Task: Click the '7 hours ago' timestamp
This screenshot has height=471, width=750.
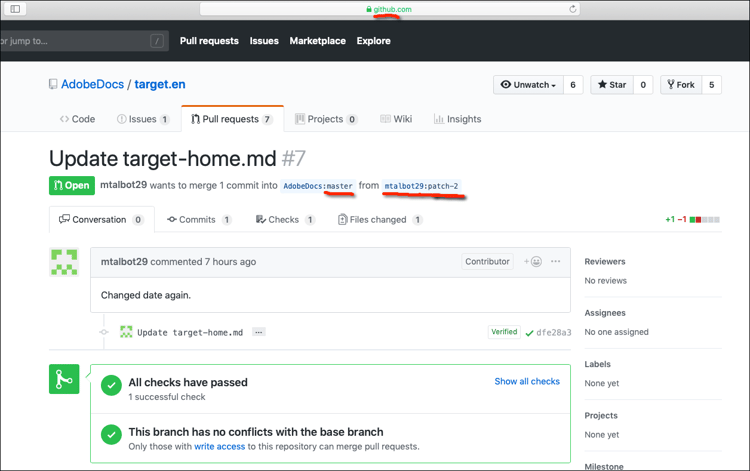Action: point(230,262)
